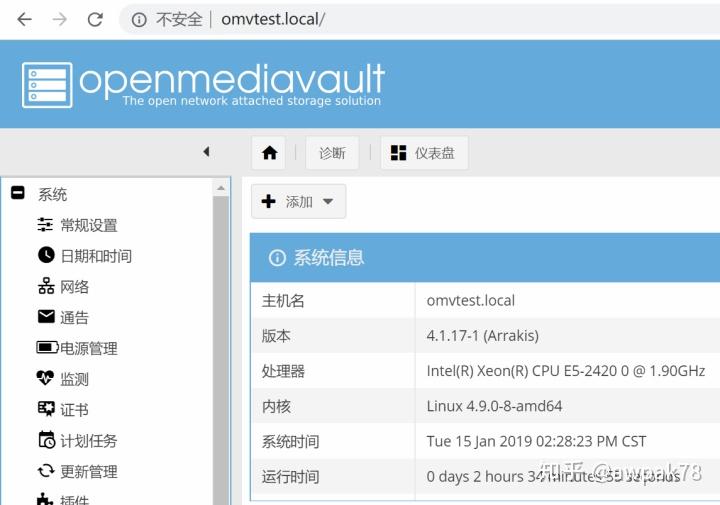Image resolution: width=720 pixels, height=505 pixels.
Task: Click the openmediavault logo
Action: pyautogui.click(x=203, y=84)
